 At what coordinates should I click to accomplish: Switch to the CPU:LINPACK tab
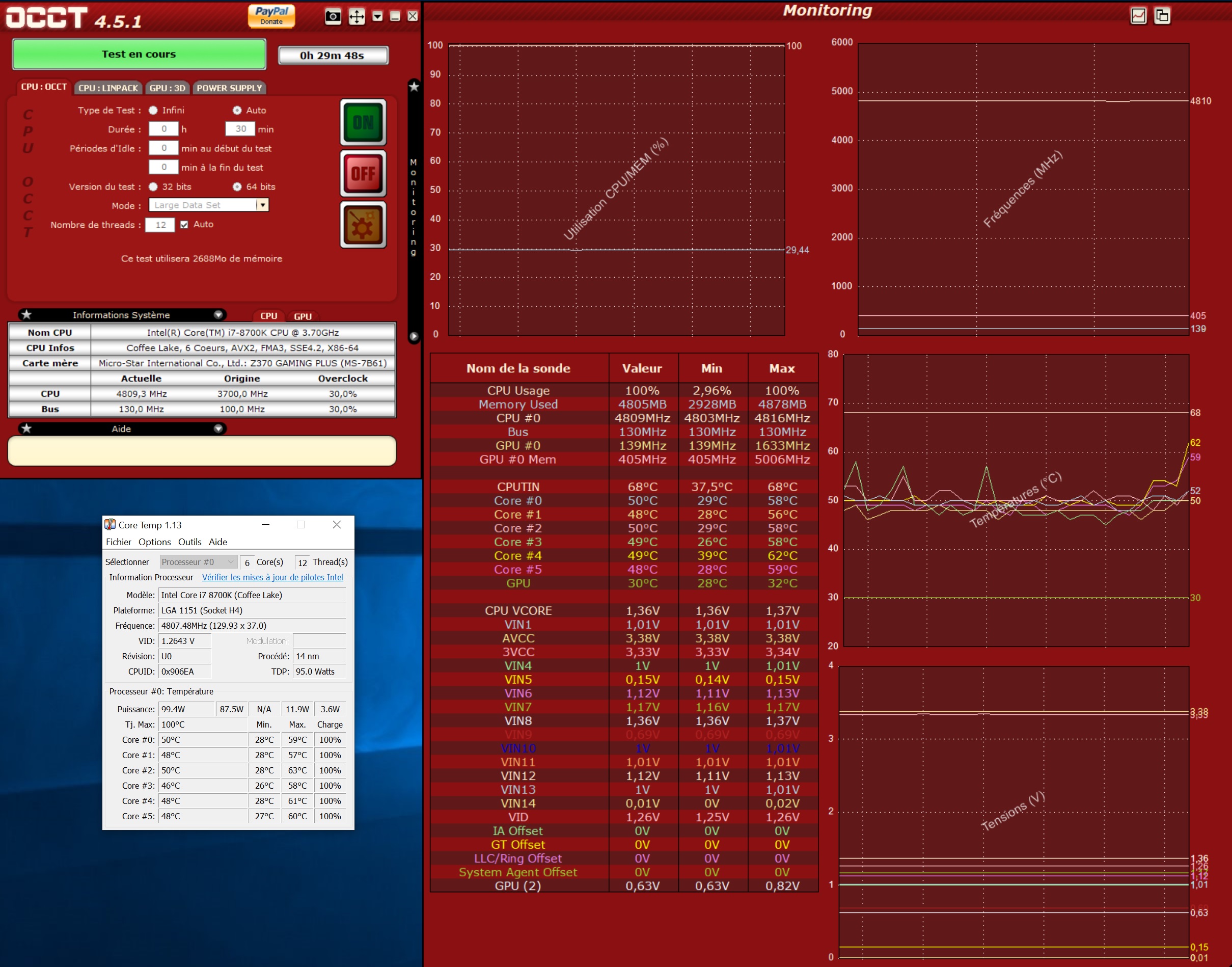pyautogui.click(x=108, y=88)
